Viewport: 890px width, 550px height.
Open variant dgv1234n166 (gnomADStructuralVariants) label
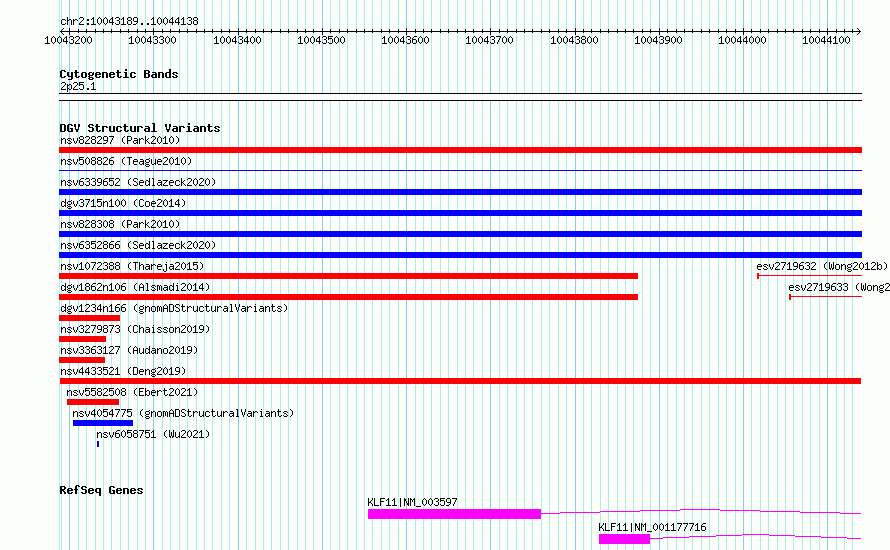coord(174,308)
